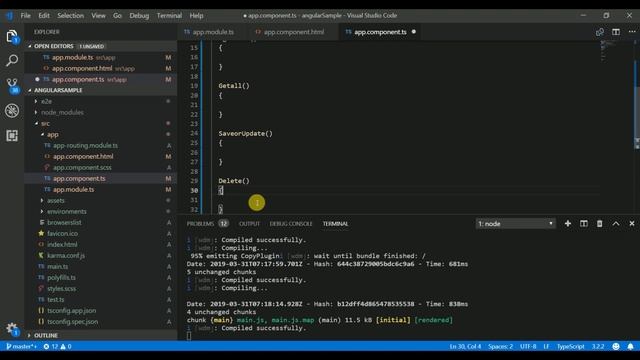The image size is (640, 360).
Task: Click 'Ln 30, Col 4' cursor position indicator
Action: tap(465, 347)
